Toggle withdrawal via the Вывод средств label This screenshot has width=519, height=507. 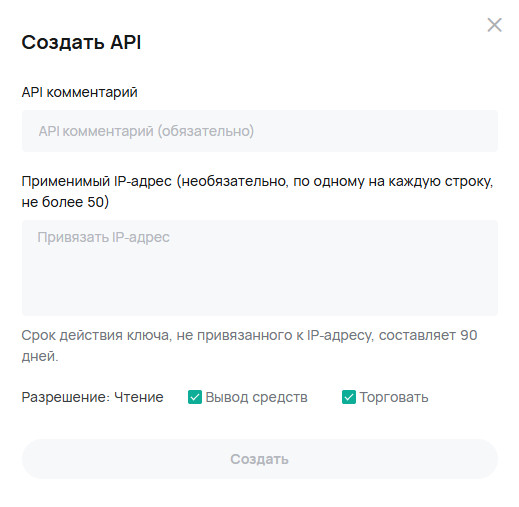(256, 397)
